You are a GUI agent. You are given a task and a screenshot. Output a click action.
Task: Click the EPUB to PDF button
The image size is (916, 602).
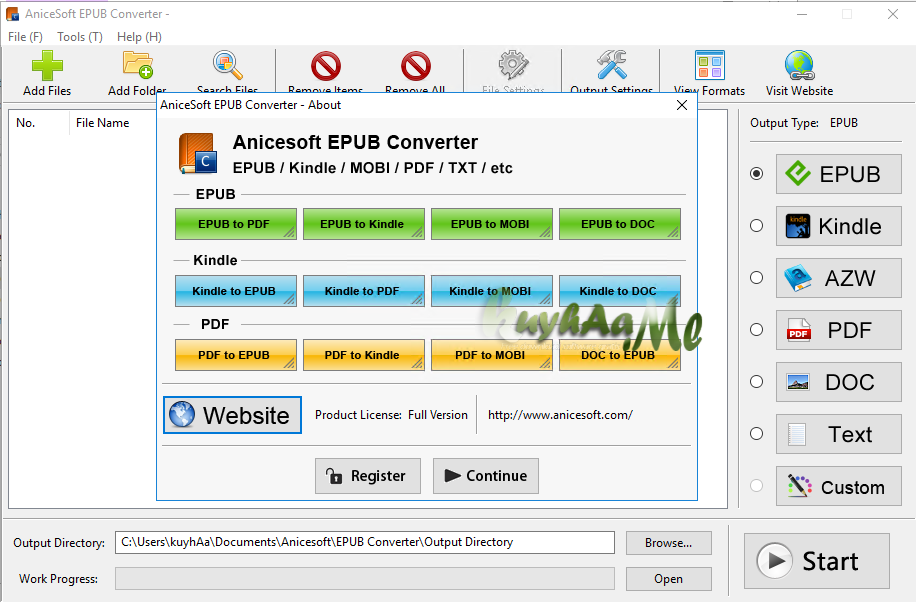[235, 224]
